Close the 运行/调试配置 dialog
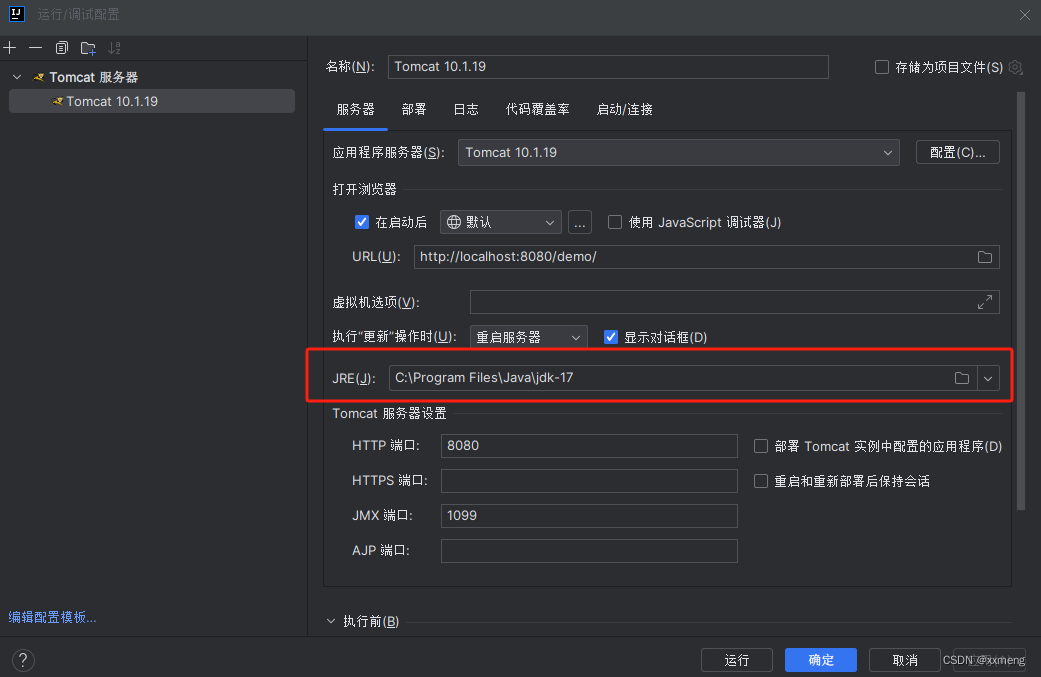Viewport: 1041px width, 677px height. coord(1024,15)
